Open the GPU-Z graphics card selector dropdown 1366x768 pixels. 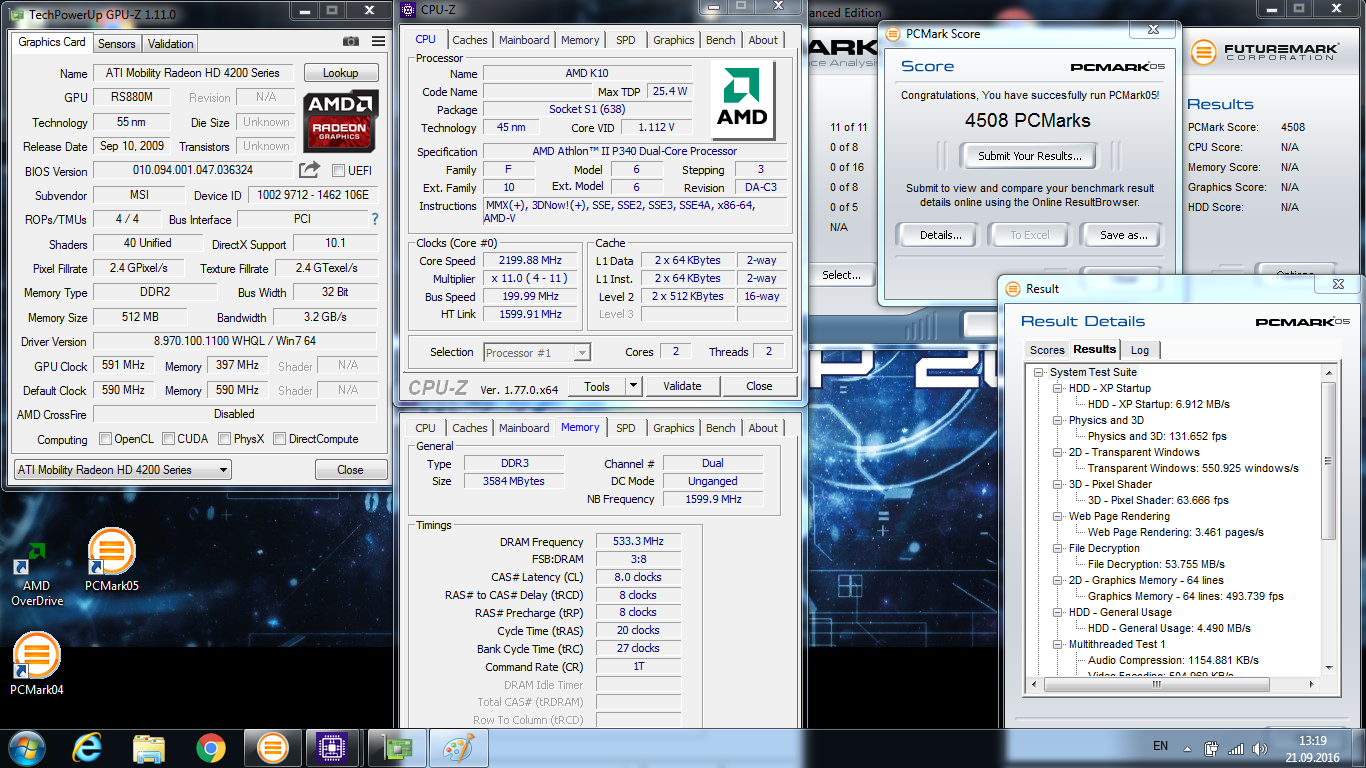point(122,470)
